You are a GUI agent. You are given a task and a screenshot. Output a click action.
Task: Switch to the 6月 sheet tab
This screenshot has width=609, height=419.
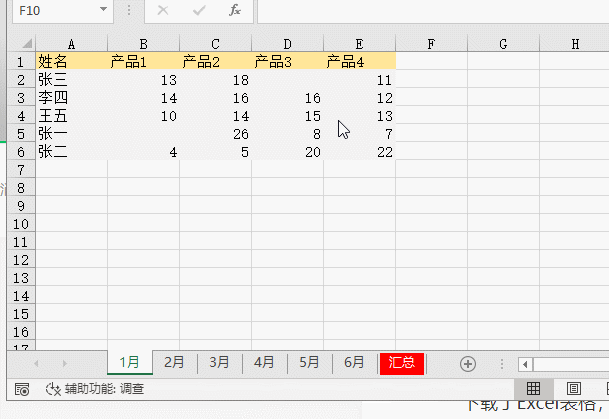click(x=354, y=363)
